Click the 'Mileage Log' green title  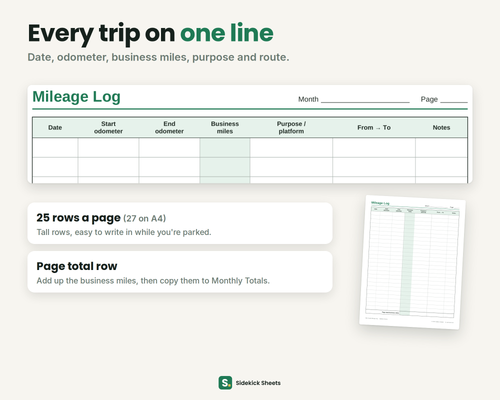pos(76,97)
